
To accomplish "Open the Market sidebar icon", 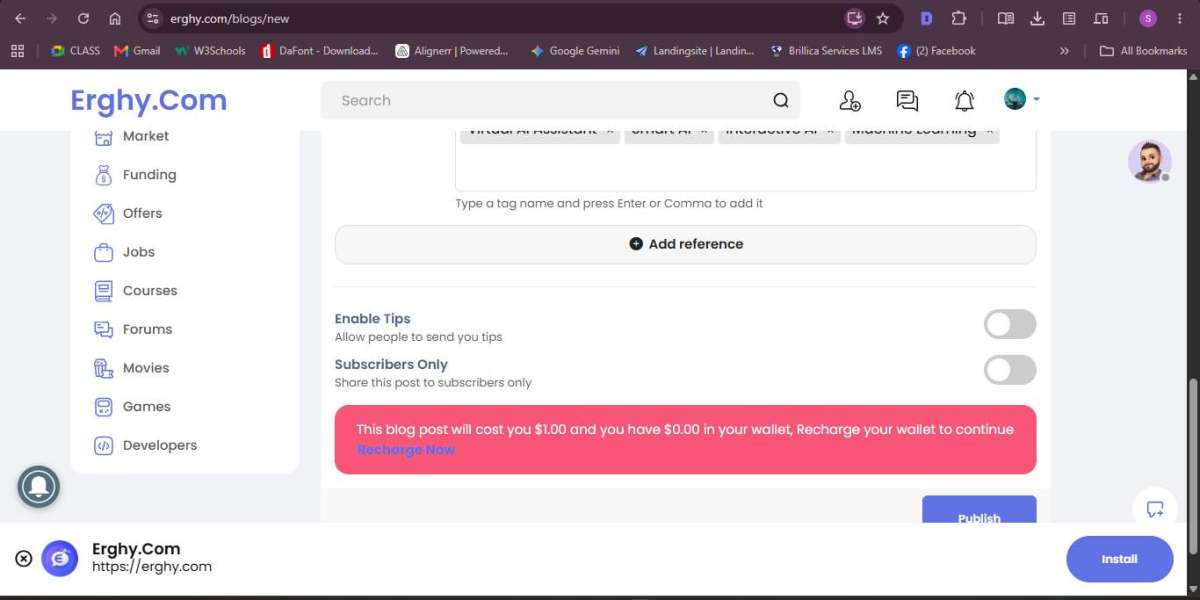I will [104, 137].
